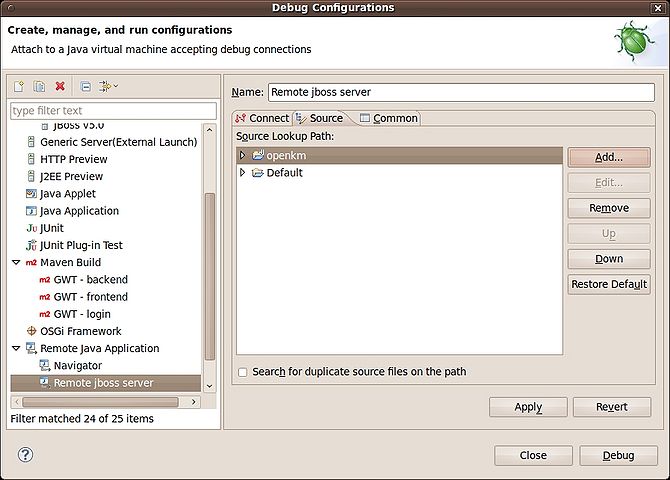Click the Collapse All toolbar icon

85,86
